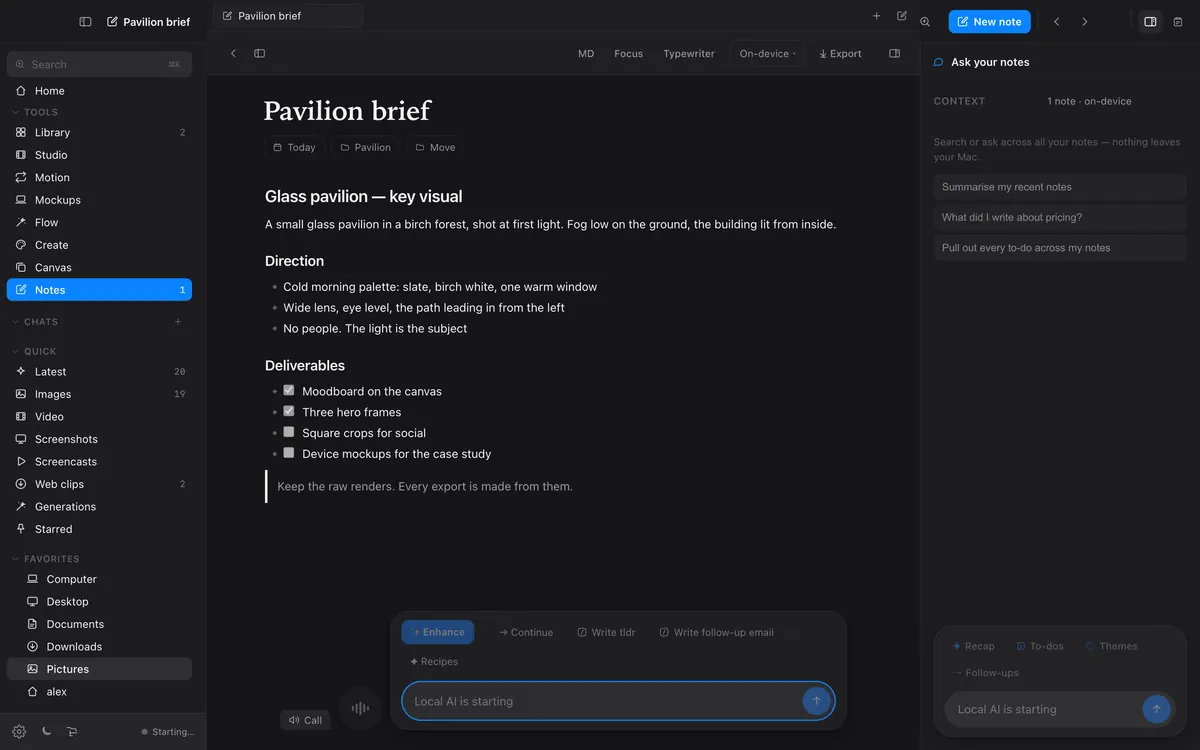
Task: Toggle the note list panel icon beside the back arrow
Action: 260,54
